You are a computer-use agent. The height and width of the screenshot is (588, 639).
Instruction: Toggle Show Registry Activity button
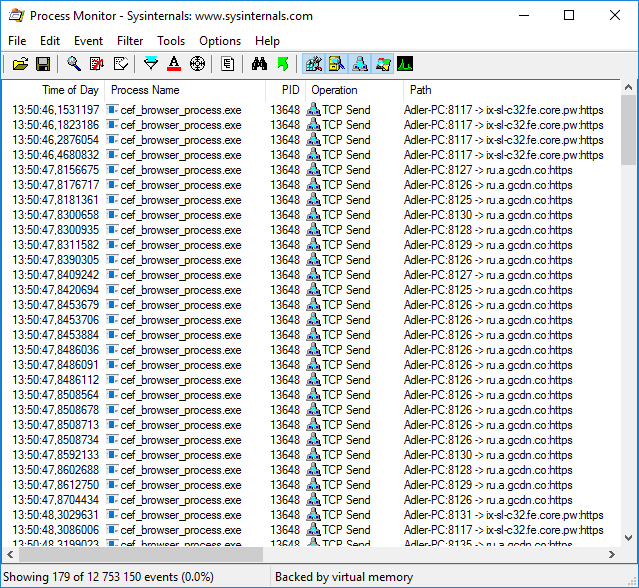[x=313, y=64]
